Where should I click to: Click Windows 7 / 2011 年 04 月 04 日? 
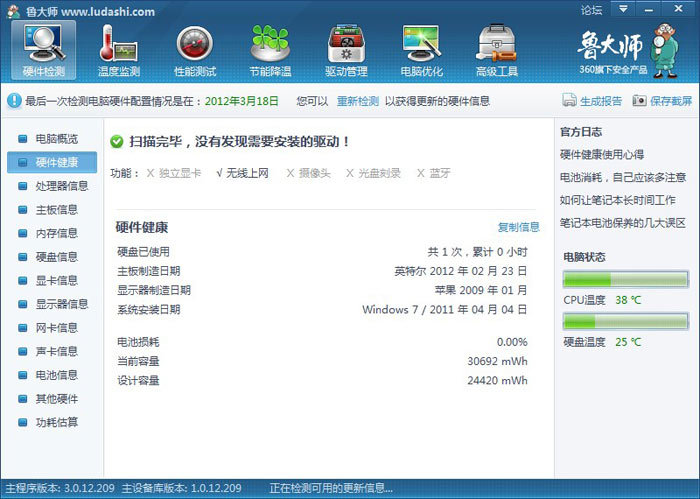445,309
